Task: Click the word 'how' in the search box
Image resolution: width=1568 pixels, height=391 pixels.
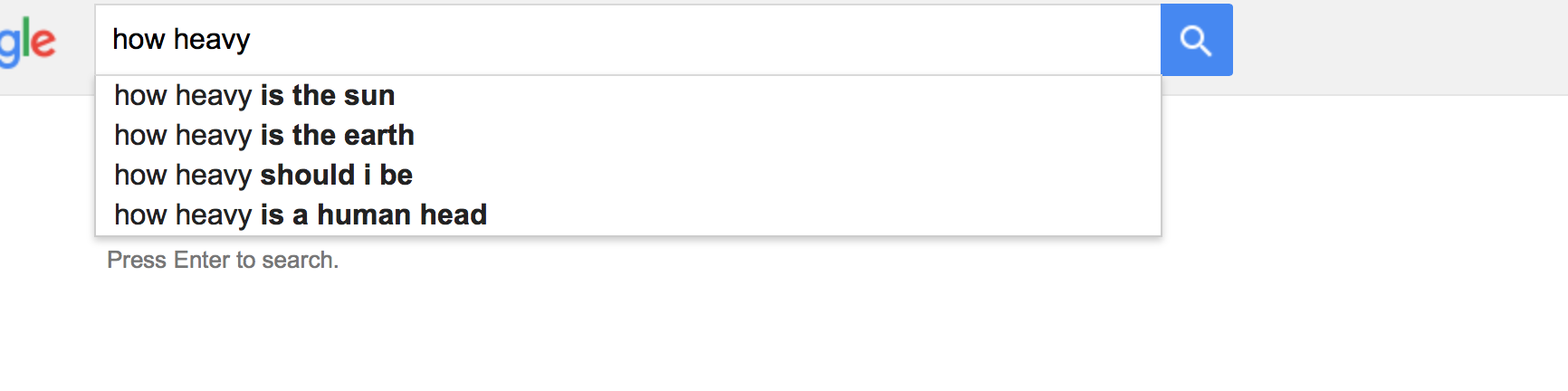Action: (x=139, y=40)
